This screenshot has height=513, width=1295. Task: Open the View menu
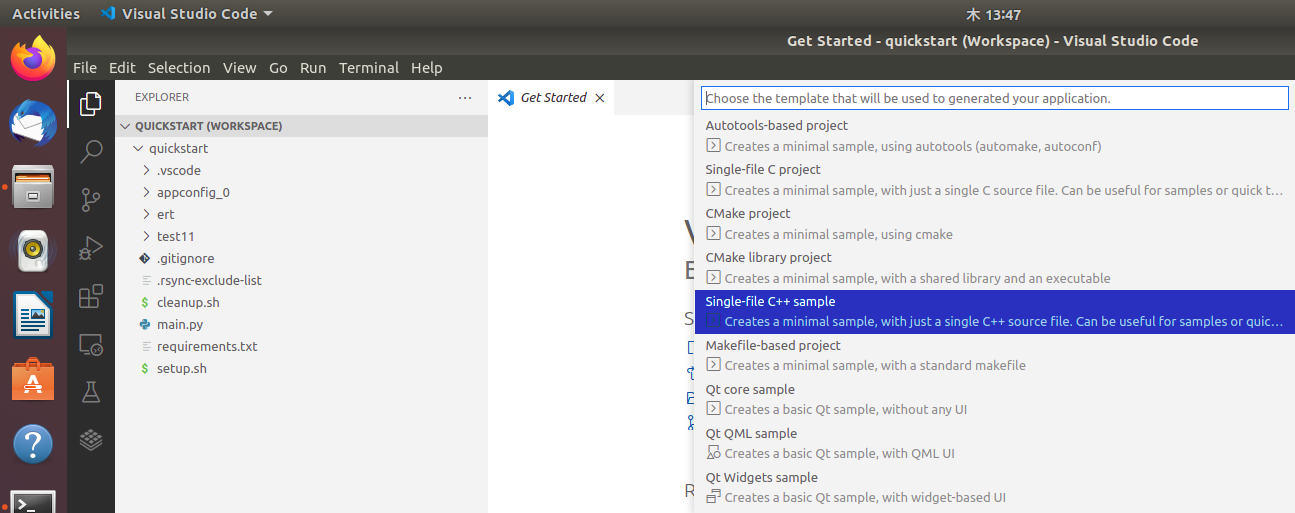click(x=240, y=68)
